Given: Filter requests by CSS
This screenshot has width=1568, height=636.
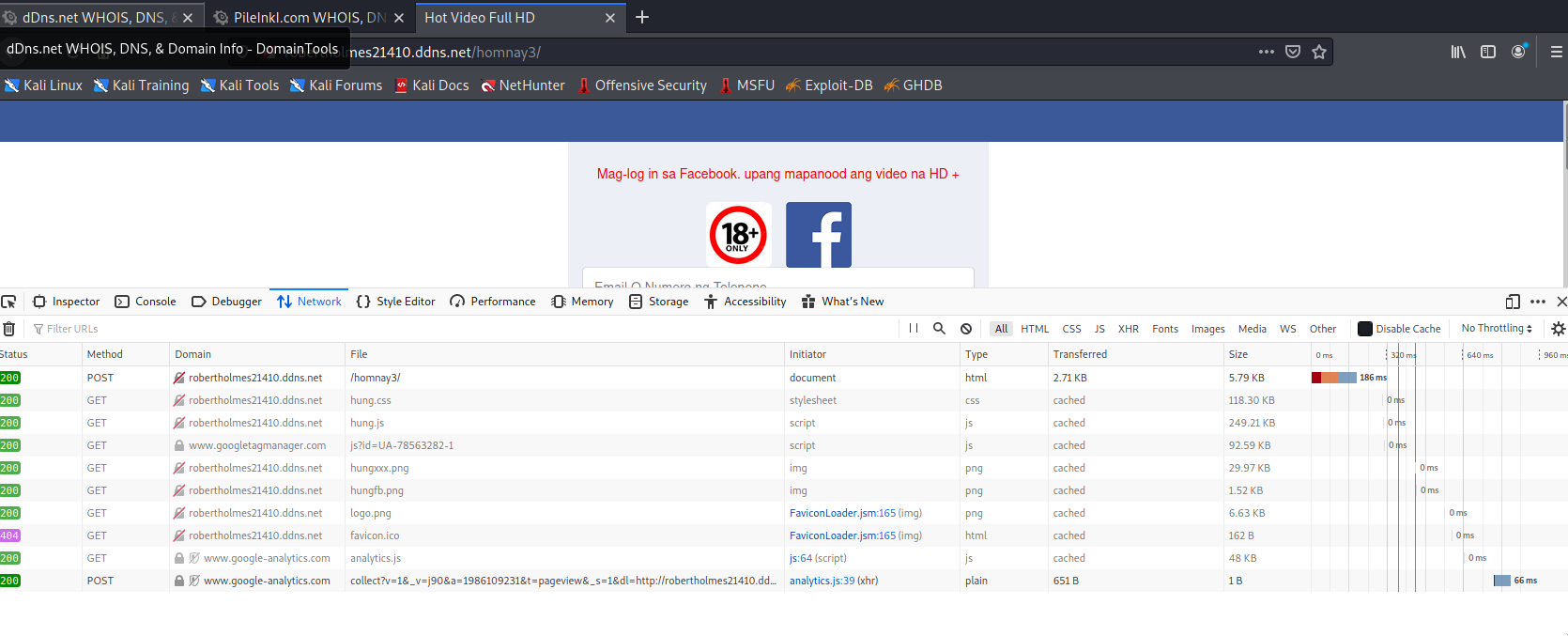Looking at the screenshot, I should pos(1072,329).
